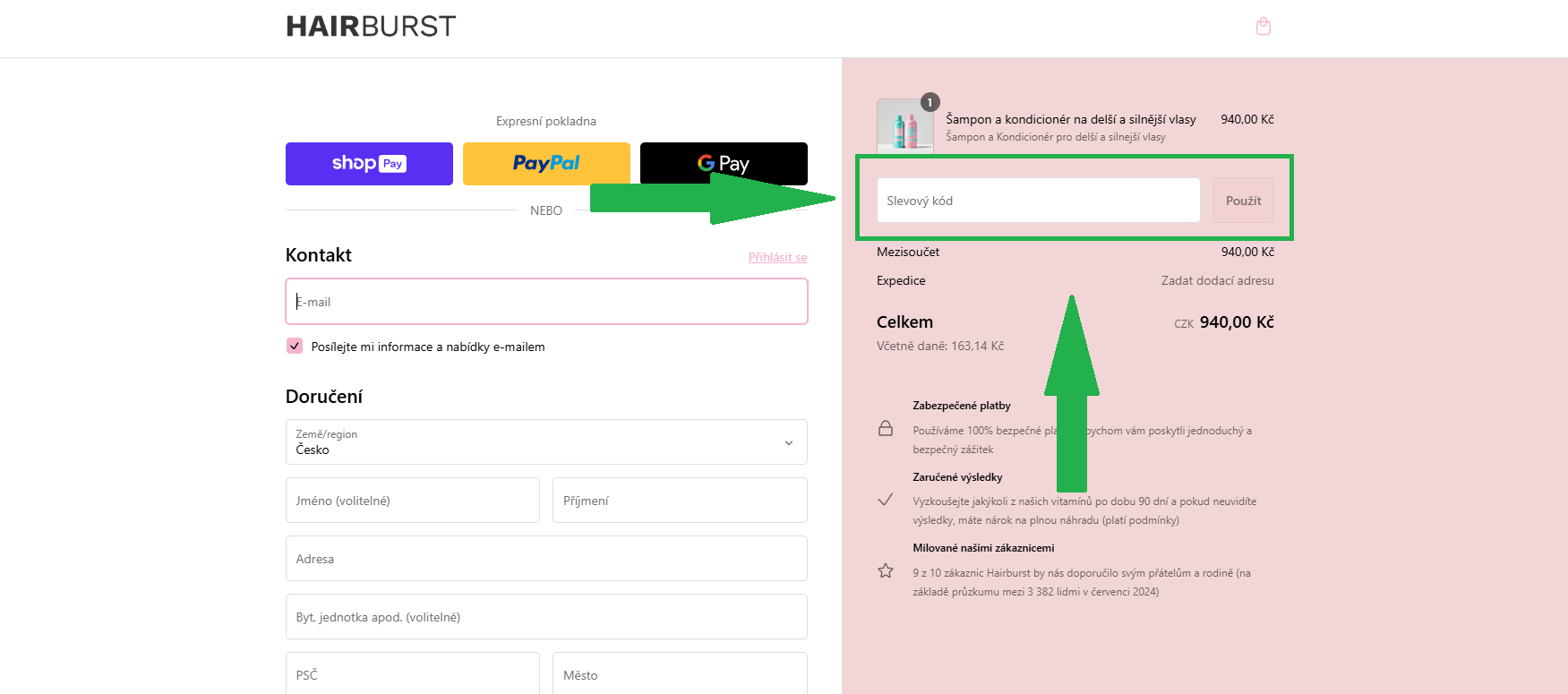Pay with PayPal
Image resolution: width=1568 pixels, height=694 pixels.
click(x=546, y=164)
